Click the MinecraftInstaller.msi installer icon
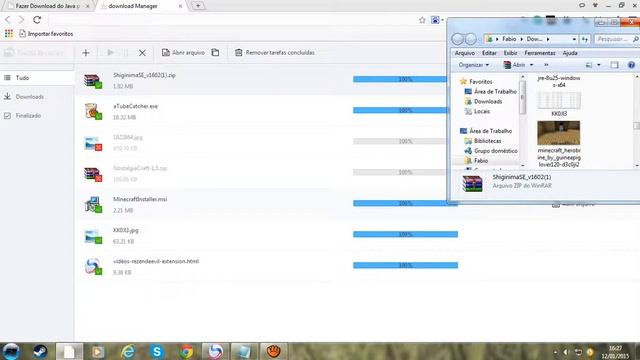640x360 pixels. coord(93,204)
